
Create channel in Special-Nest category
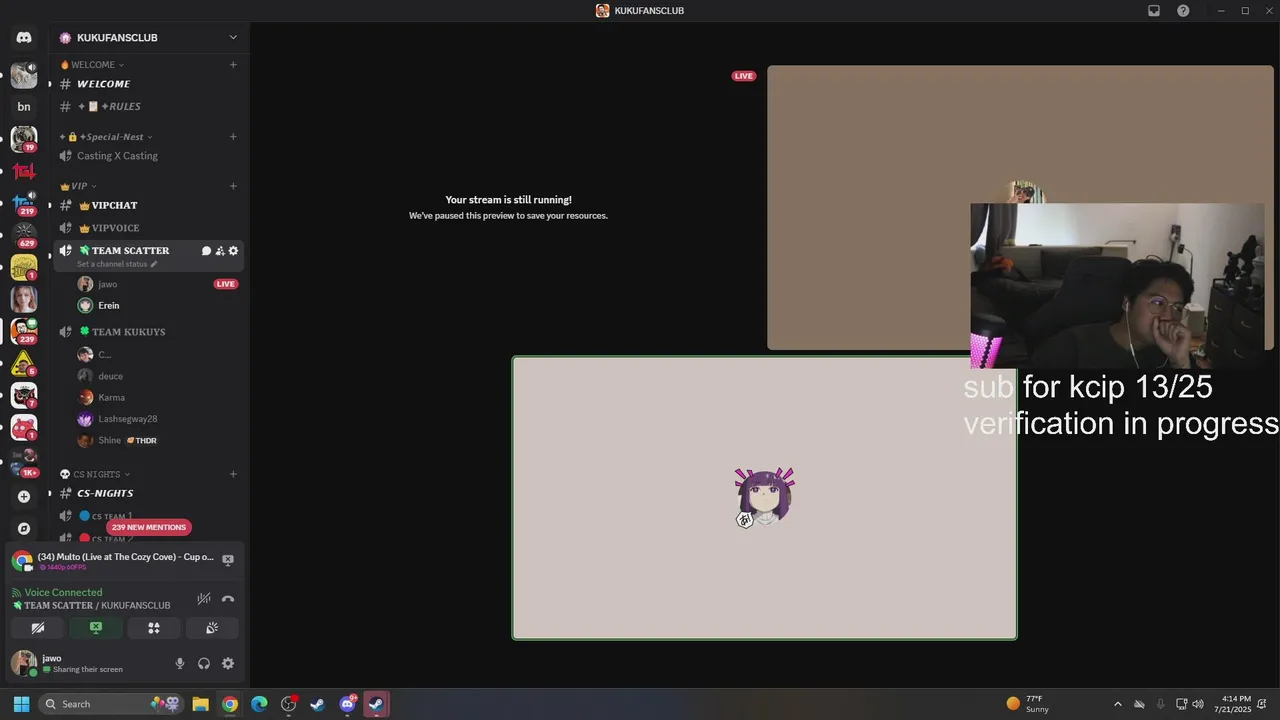[x=233, y=137]
